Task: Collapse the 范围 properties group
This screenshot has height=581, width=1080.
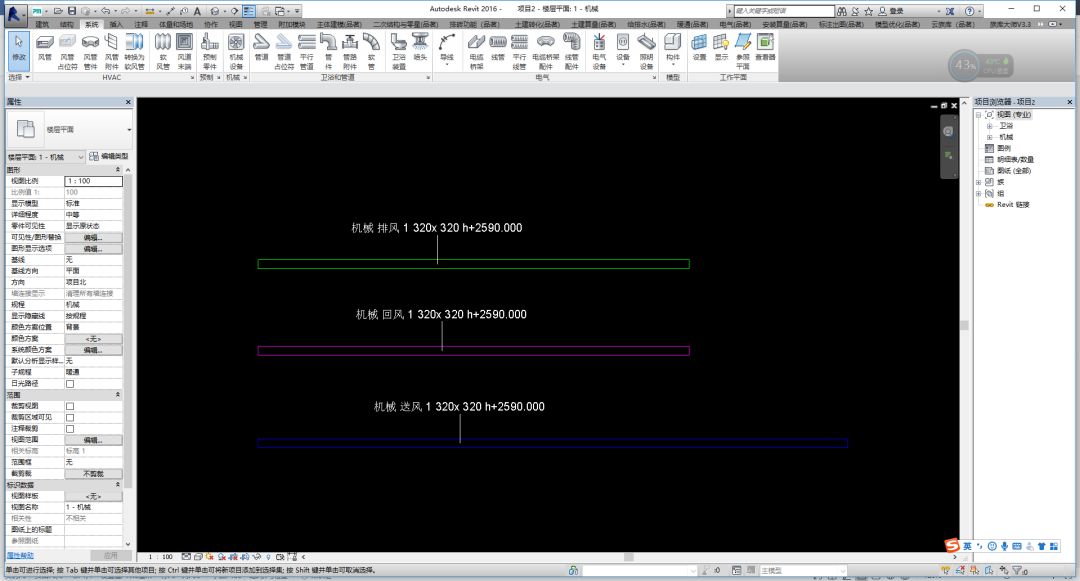Action: tap(118, 394)
